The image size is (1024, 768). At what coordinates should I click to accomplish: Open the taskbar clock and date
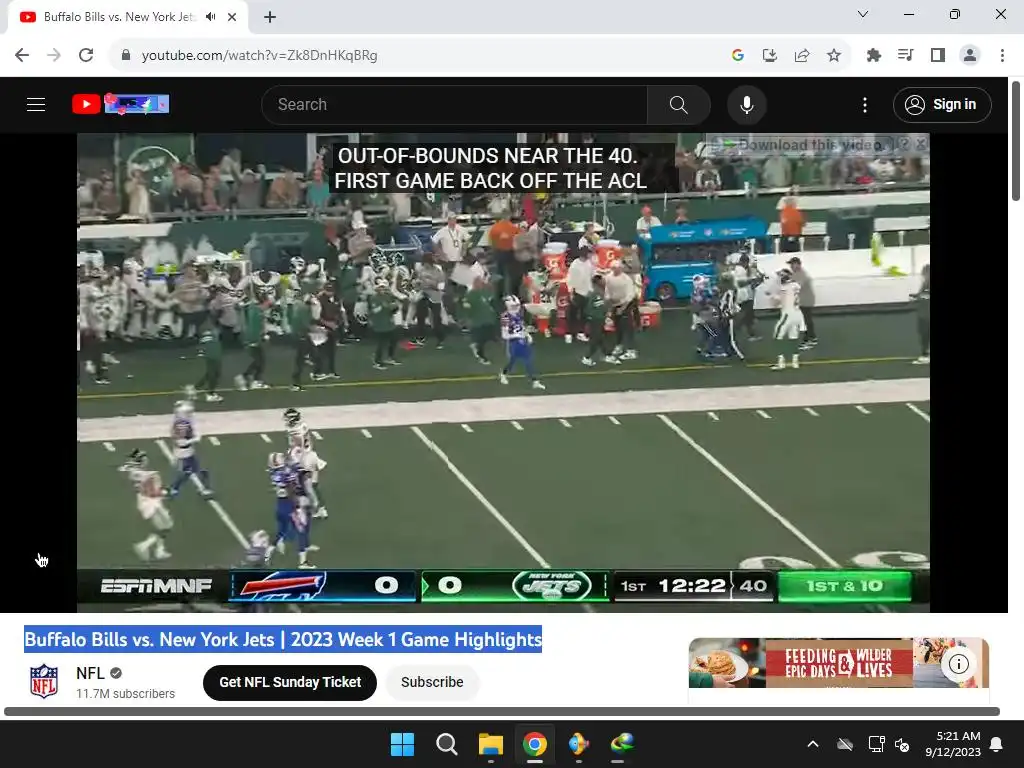(953, 744)
